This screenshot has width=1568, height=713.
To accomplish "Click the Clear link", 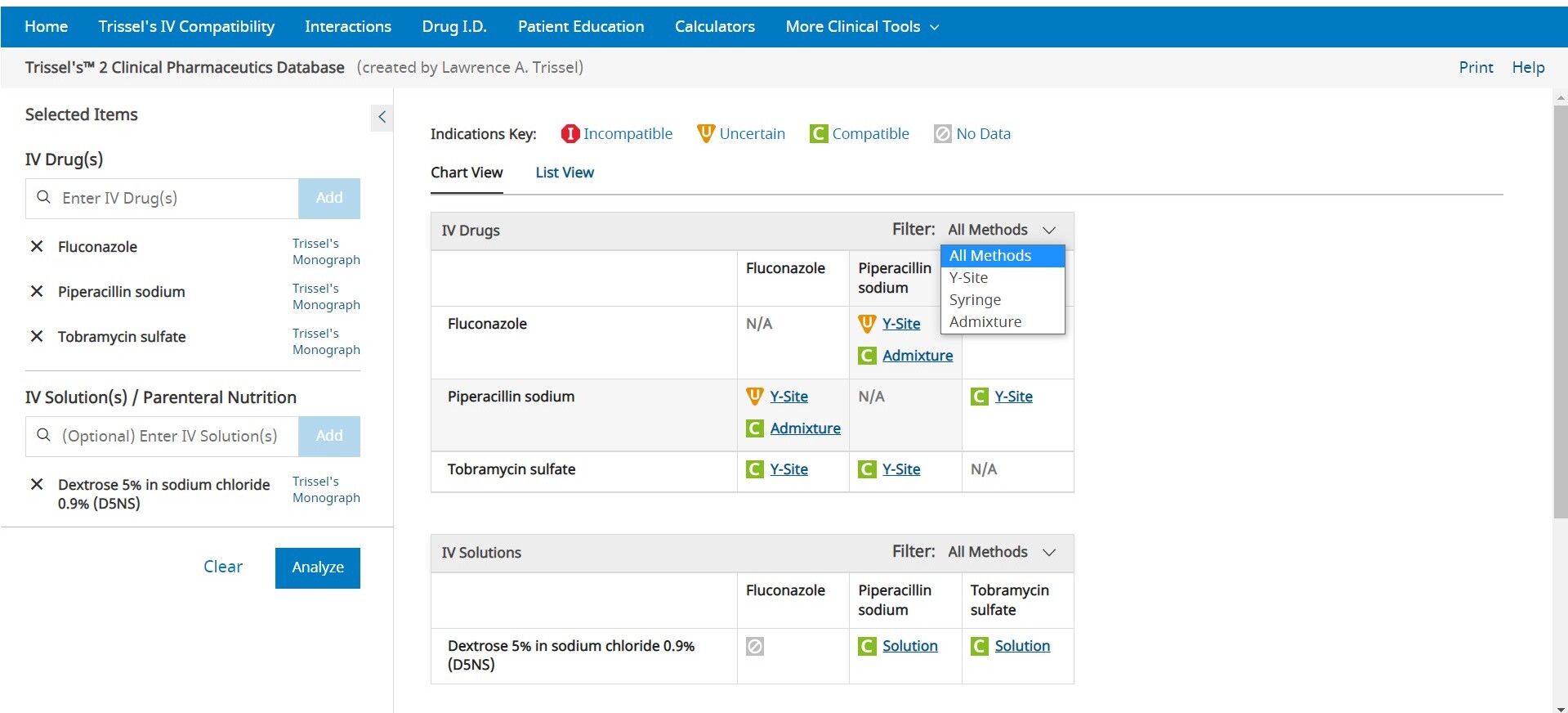I will coord(222,567).
